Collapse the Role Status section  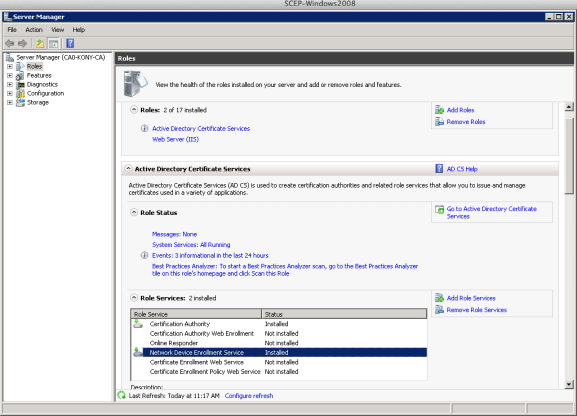point(134,212)
